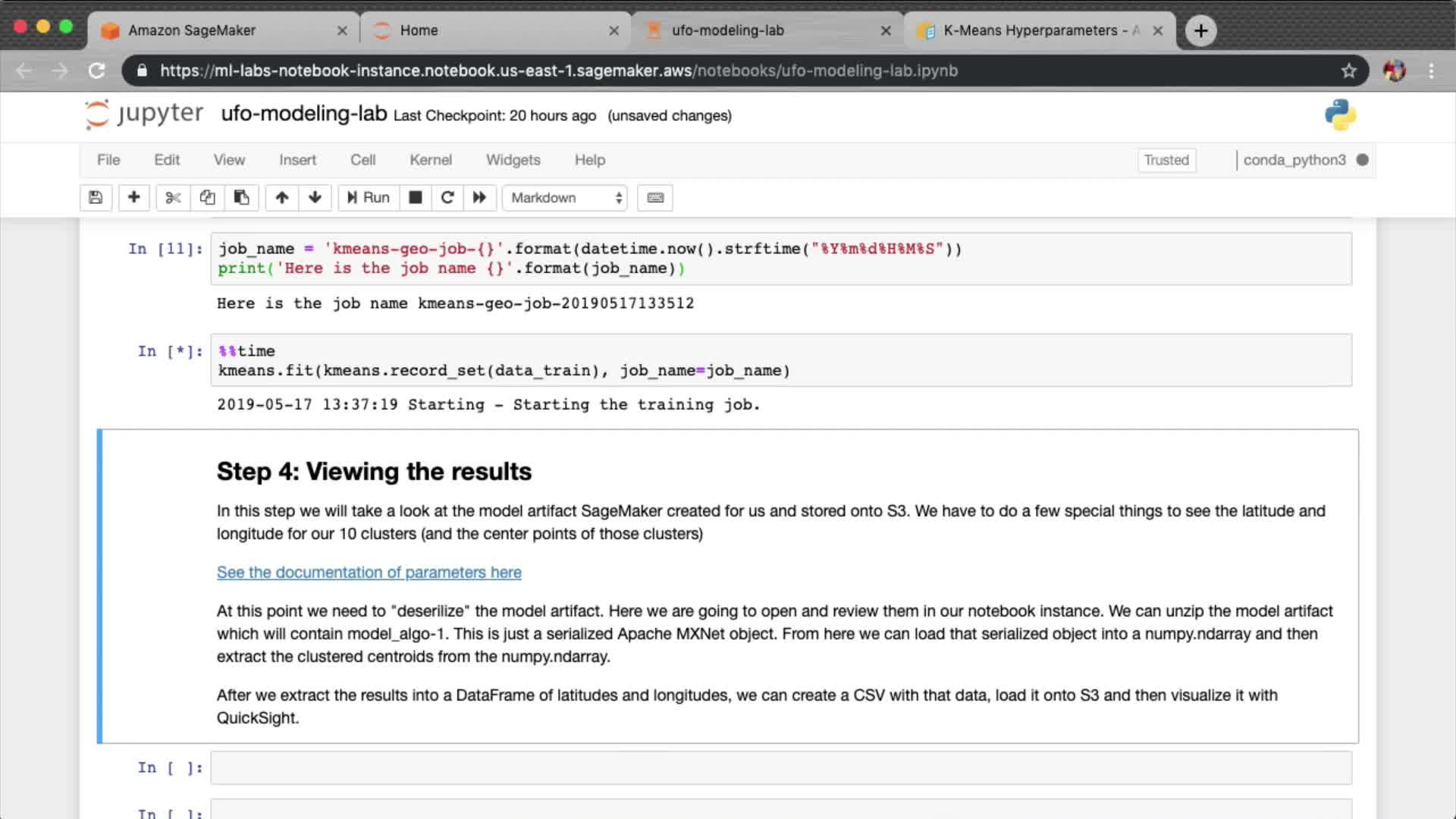Viewport: 1456px width, 819px height.
Task: Switch to K-Means Hyperparameters tab
Action: [x=1031, y=30]
